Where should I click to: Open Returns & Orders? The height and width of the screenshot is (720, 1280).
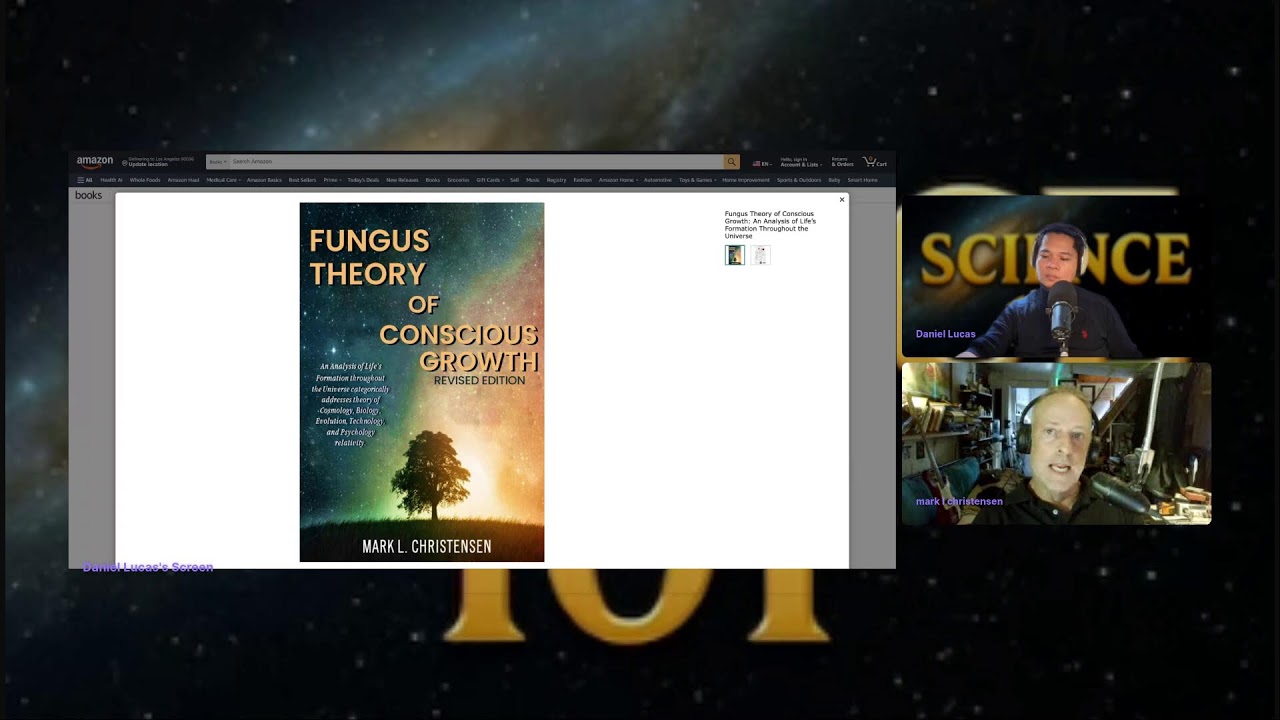(842, 161)
